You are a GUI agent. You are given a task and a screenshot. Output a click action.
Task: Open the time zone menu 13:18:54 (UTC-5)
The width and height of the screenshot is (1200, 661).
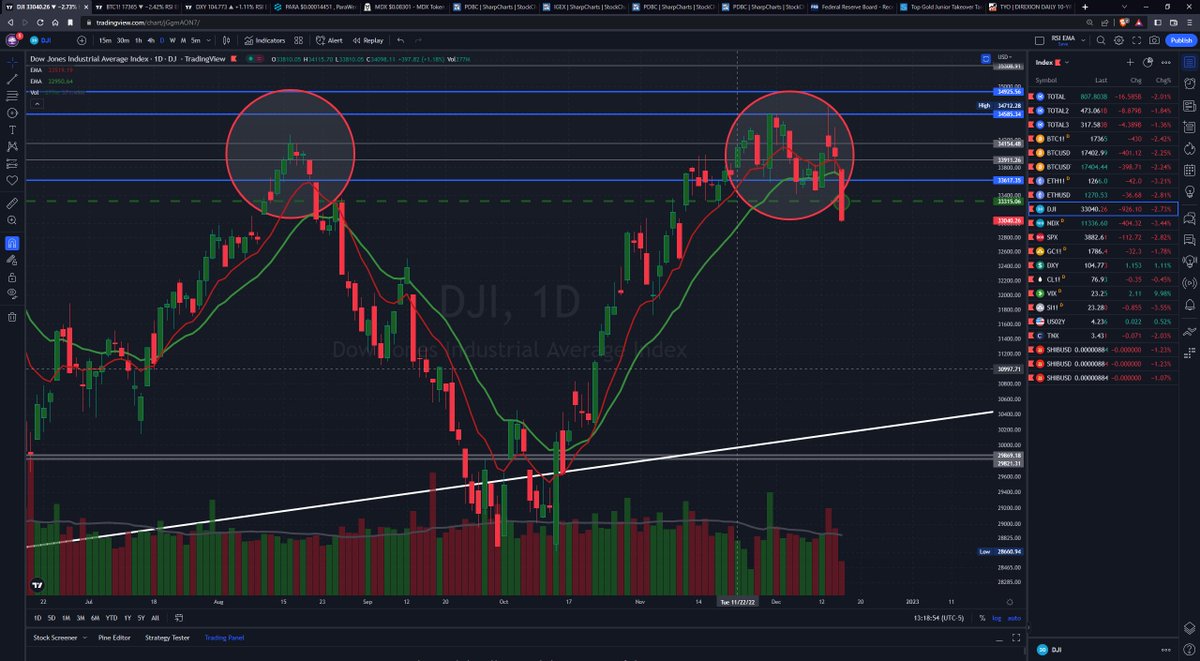(939, 618)
